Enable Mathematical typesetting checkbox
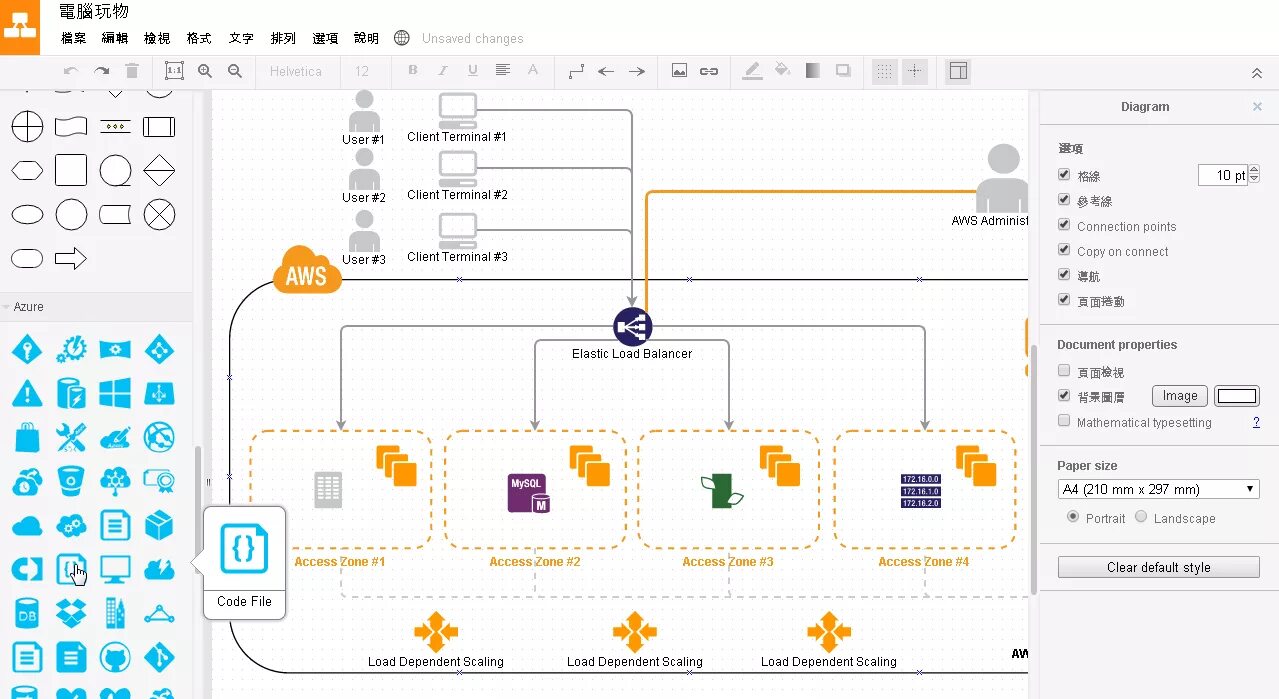 (1064, 421)
